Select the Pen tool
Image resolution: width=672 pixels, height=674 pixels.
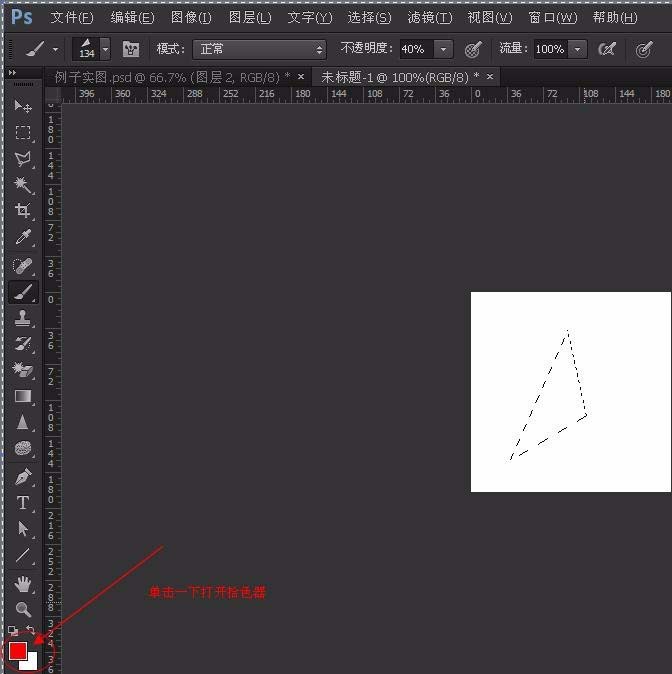[22, 476]
